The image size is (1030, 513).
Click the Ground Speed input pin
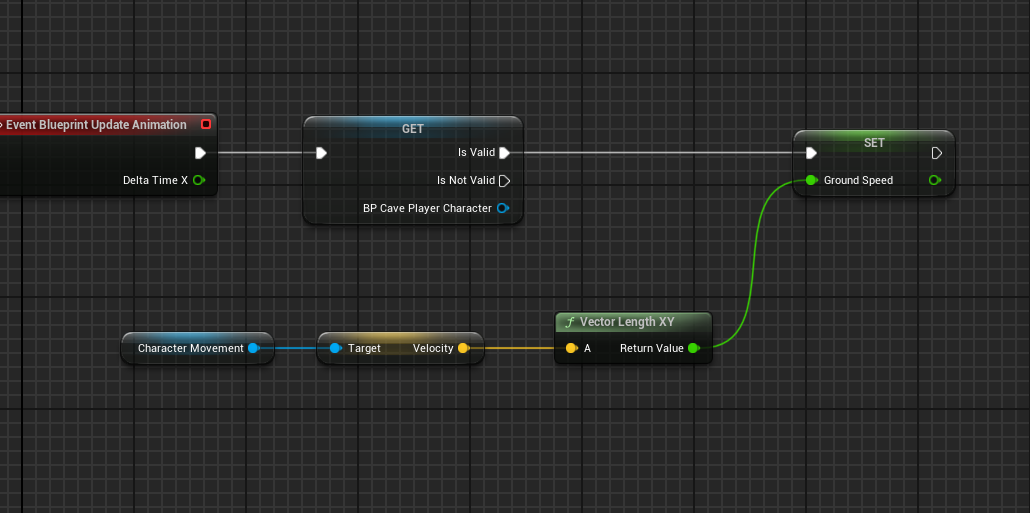(811, 180)
